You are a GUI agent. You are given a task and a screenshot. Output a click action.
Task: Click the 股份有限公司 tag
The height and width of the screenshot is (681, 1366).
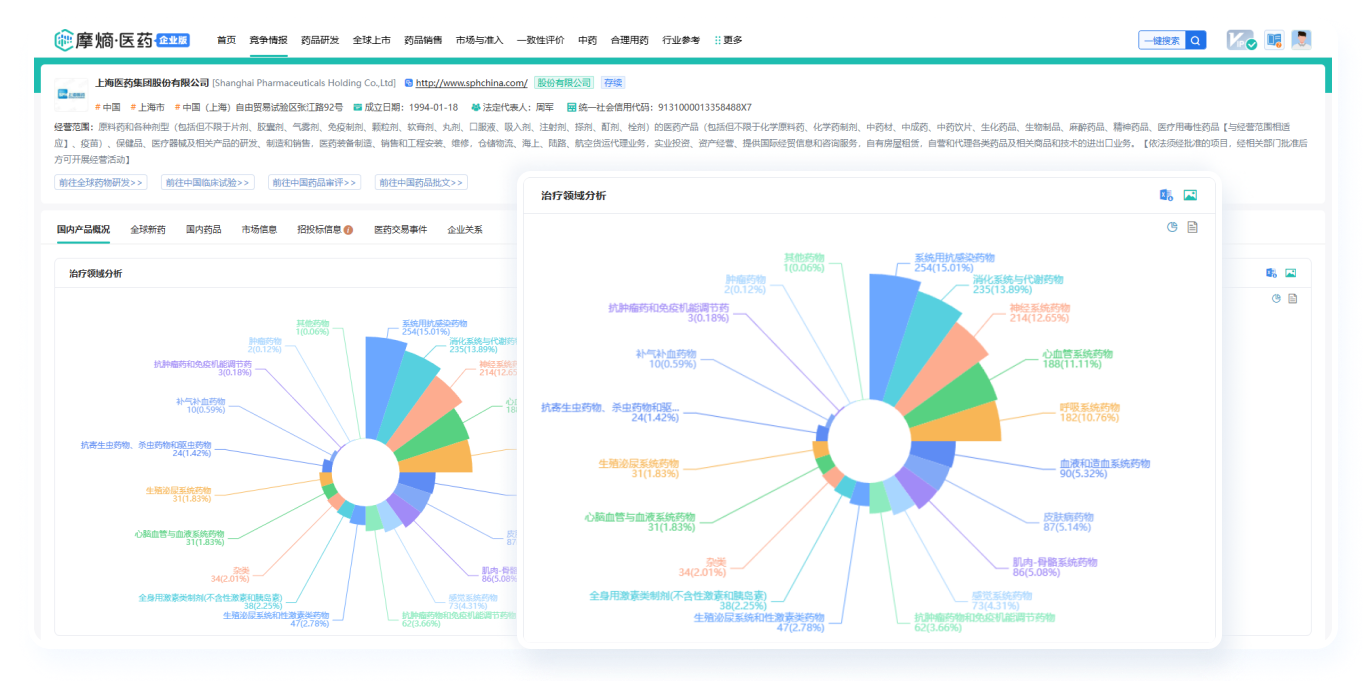tap(564, 83)
